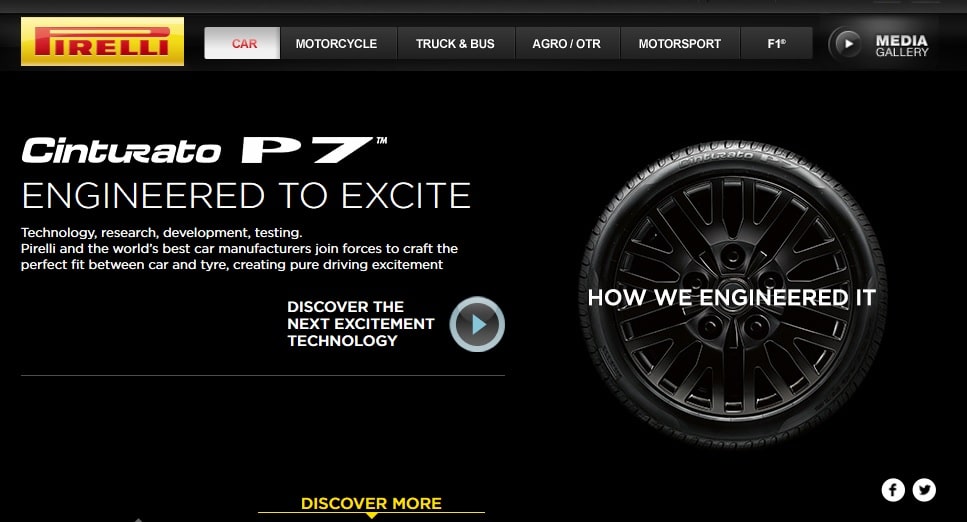Play the Discover Next Excitement Technology video
The height and width of the screenshot is (522, 967).
[477, 324]
